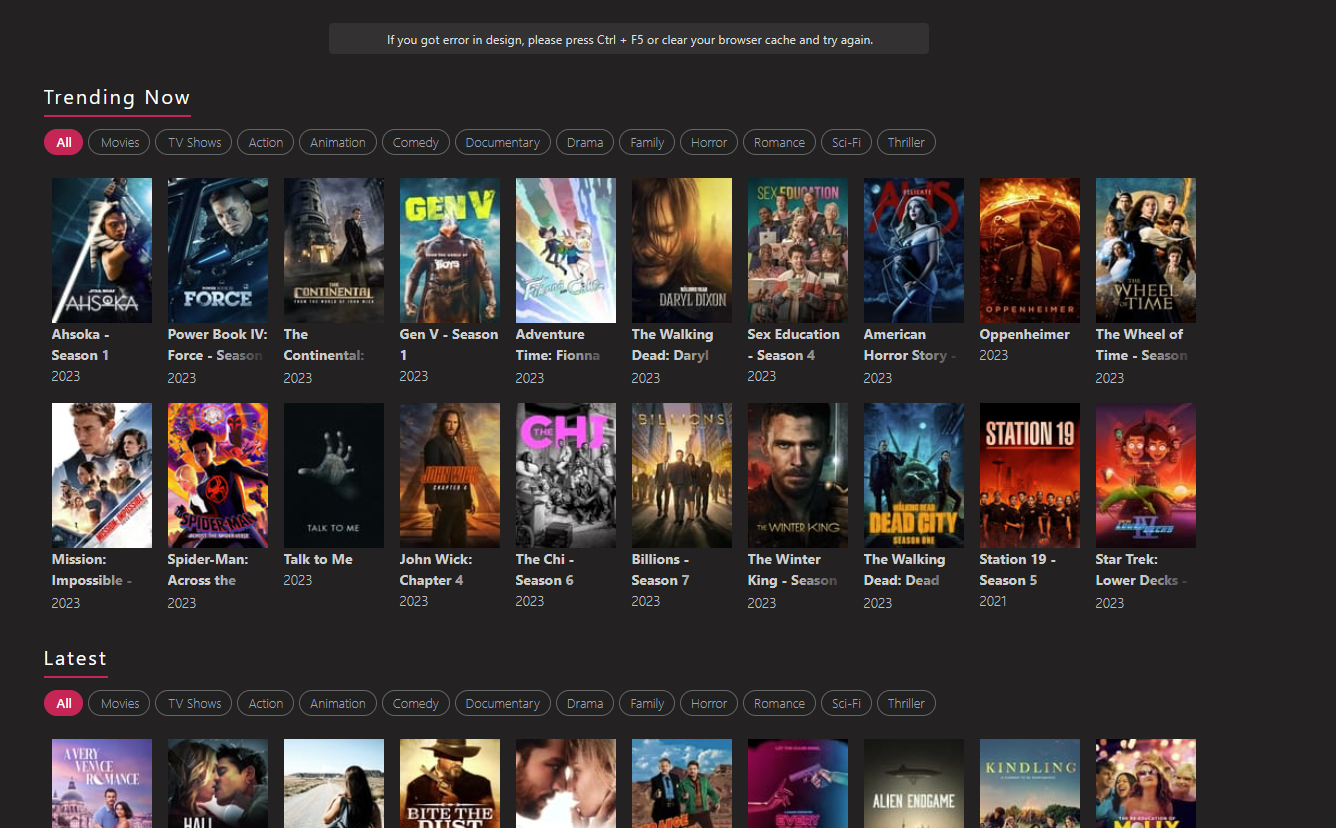Open the Alien Endgame poster in Latest
The image size is (1336, 828).
tap(914, 783)
